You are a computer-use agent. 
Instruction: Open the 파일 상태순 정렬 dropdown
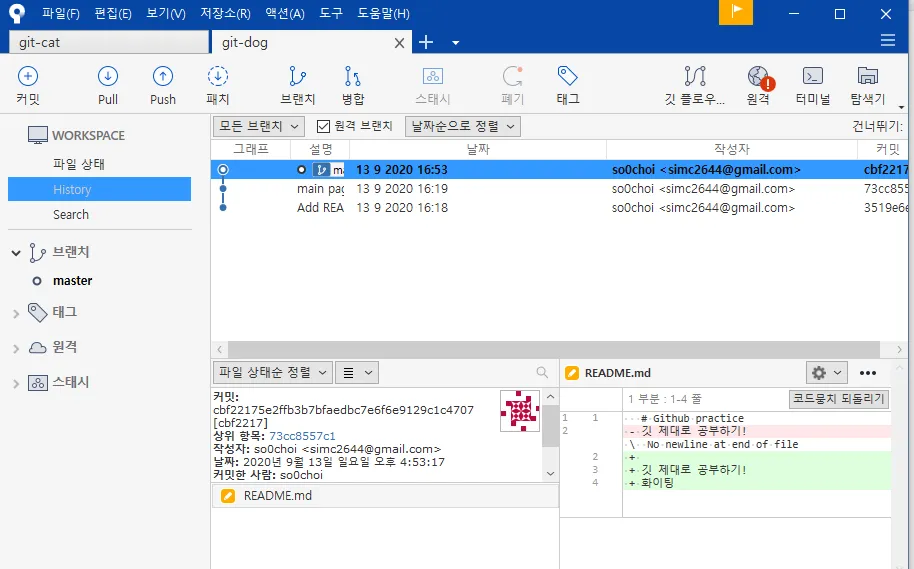pos(272,372)
